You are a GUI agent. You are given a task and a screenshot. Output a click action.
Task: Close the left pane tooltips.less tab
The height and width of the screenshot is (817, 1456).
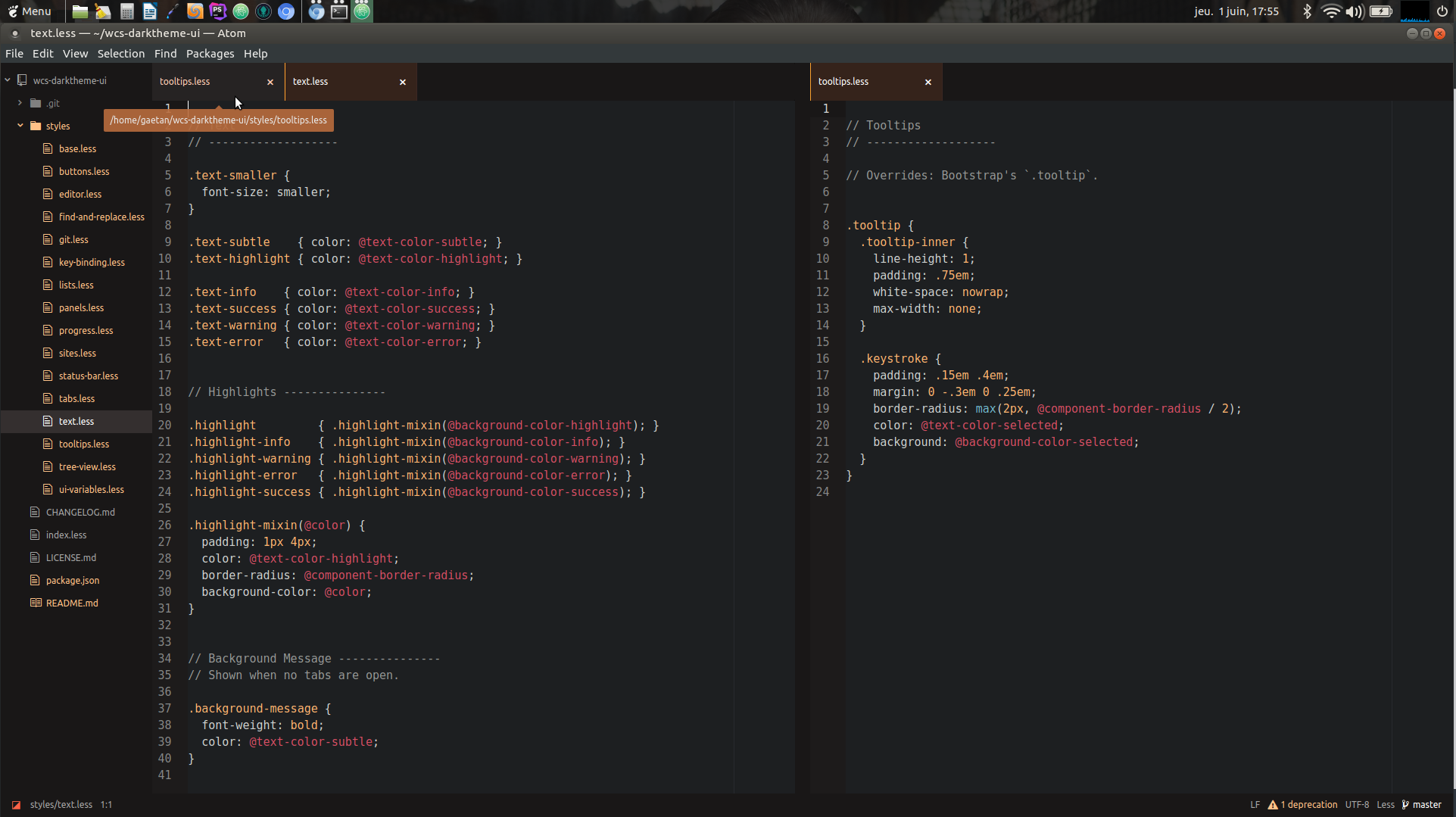(x=270, y=82)
